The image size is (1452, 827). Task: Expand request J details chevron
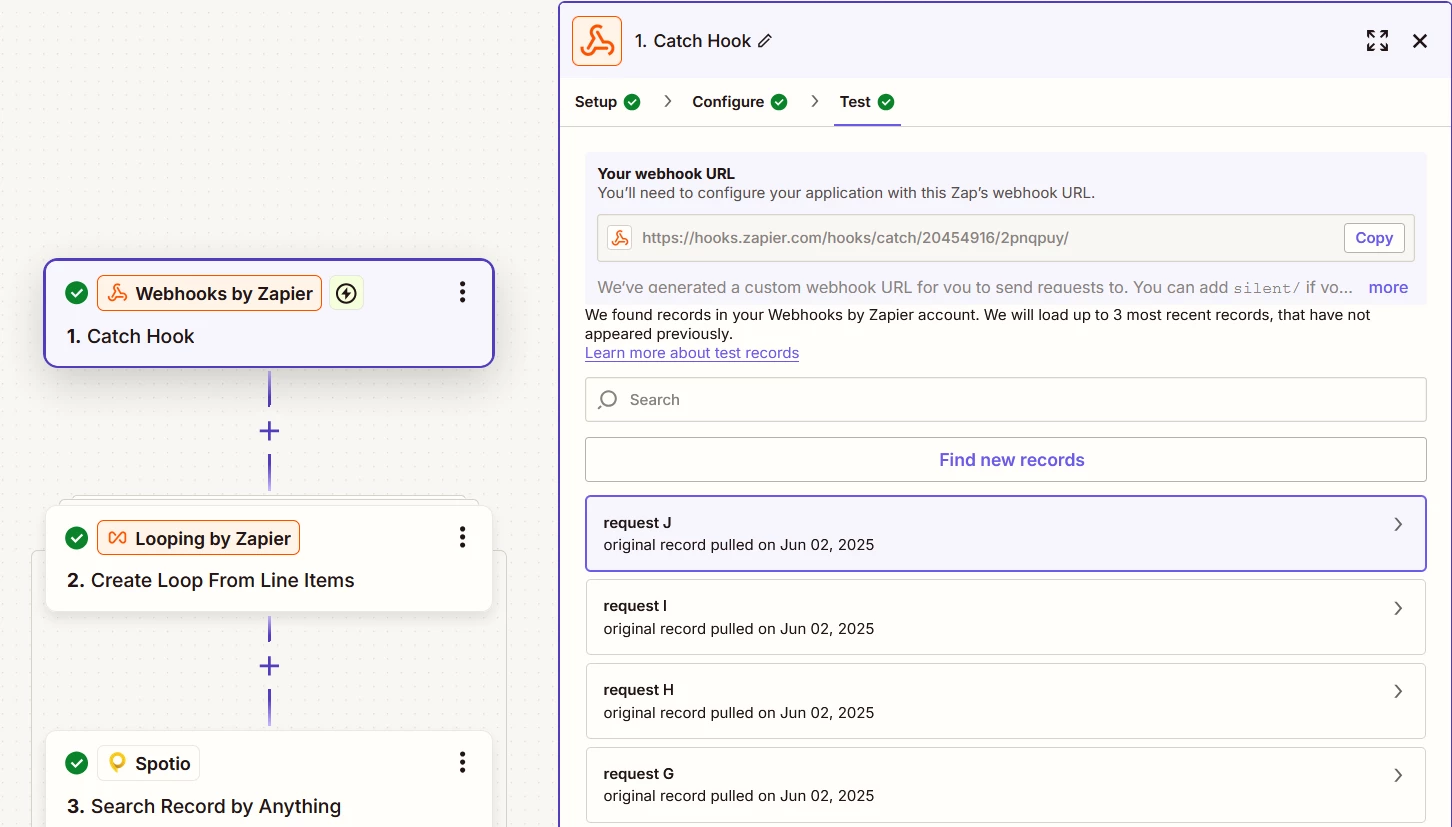1399,524
